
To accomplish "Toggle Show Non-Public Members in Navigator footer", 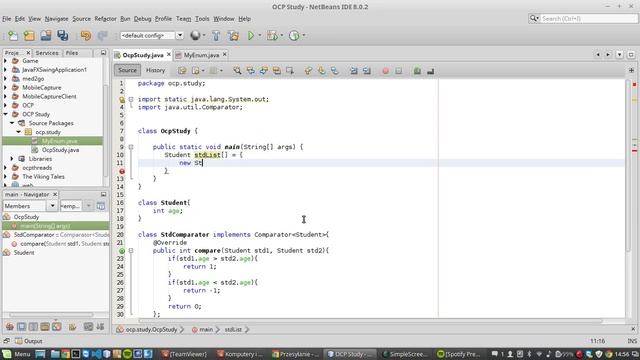I will click(45, 327).
